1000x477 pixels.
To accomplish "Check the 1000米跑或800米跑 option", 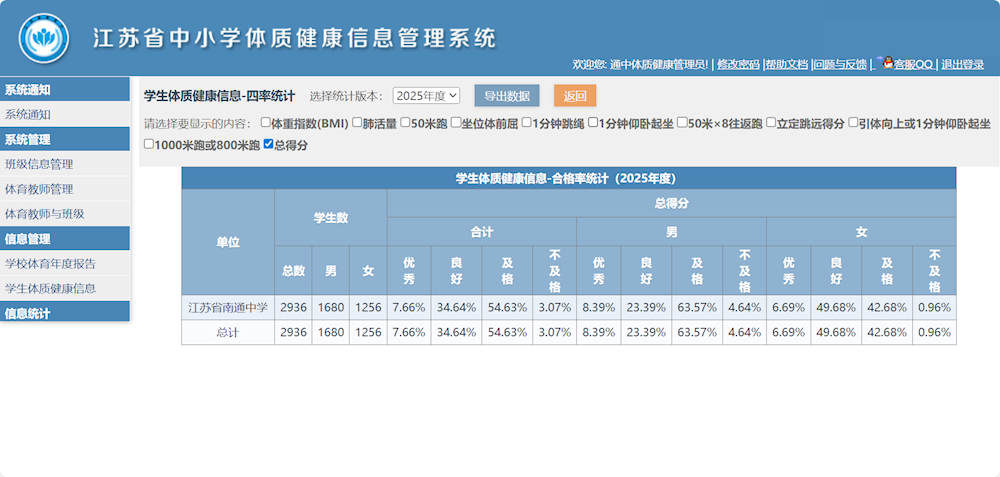I will click(x=149, y=144).
